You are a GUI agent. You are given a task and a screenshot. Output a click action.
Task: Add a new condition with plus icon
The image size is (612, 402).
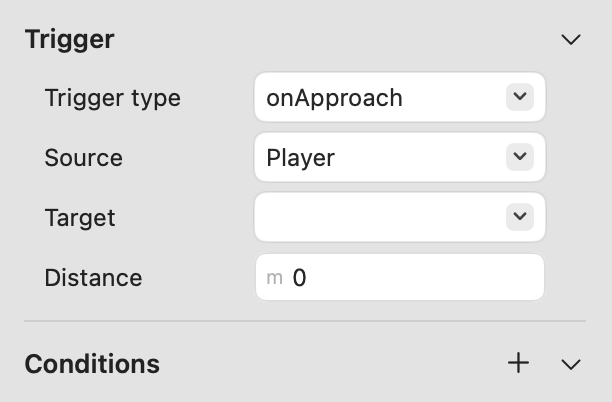click(x=518, y=363)
